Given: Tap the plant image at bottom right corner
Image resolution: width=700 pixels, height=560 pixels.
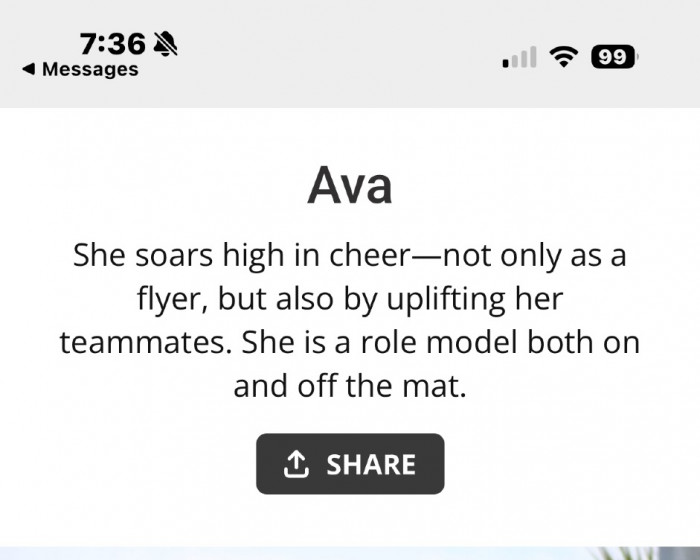Looking at the screenshot, I should (647, 554).
